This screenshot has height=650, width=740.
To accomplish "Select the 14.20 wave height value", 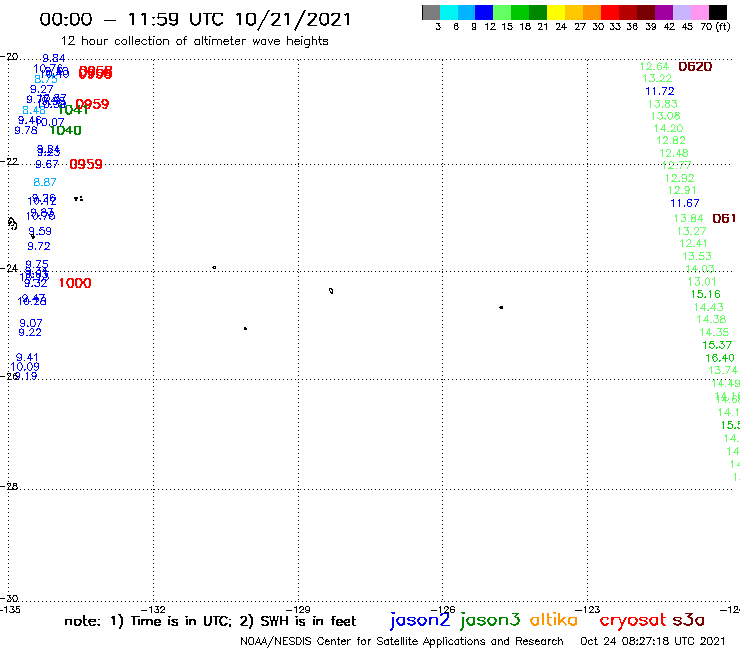I will [668, 128].
